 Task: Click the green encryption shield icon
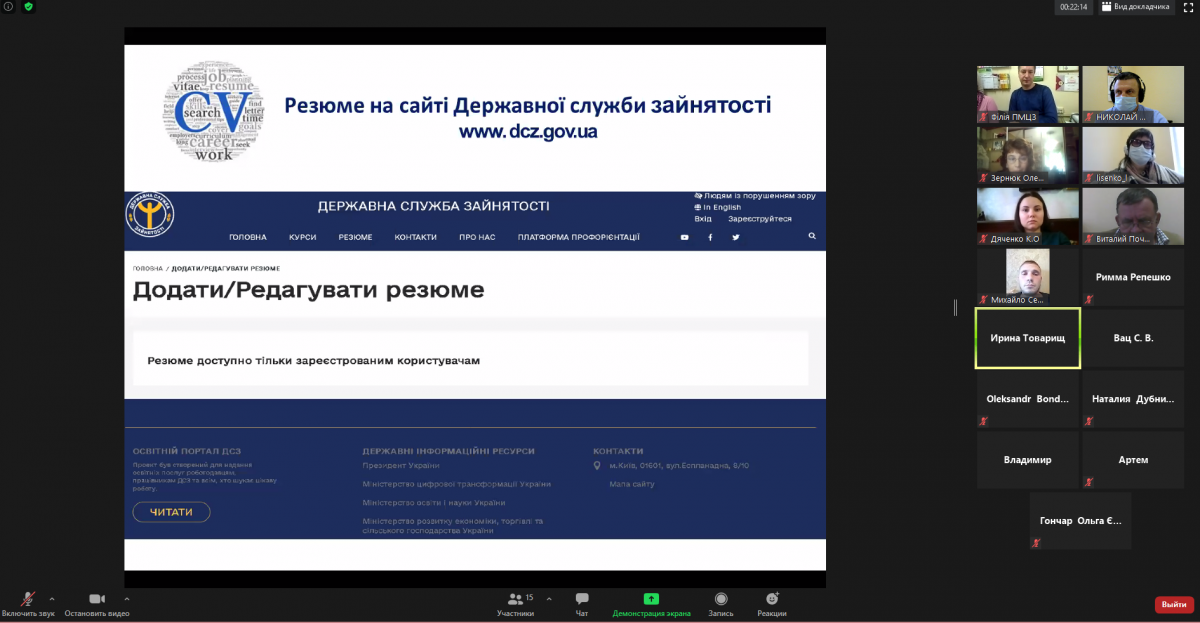pyautogui.click(x=28, y=7)
